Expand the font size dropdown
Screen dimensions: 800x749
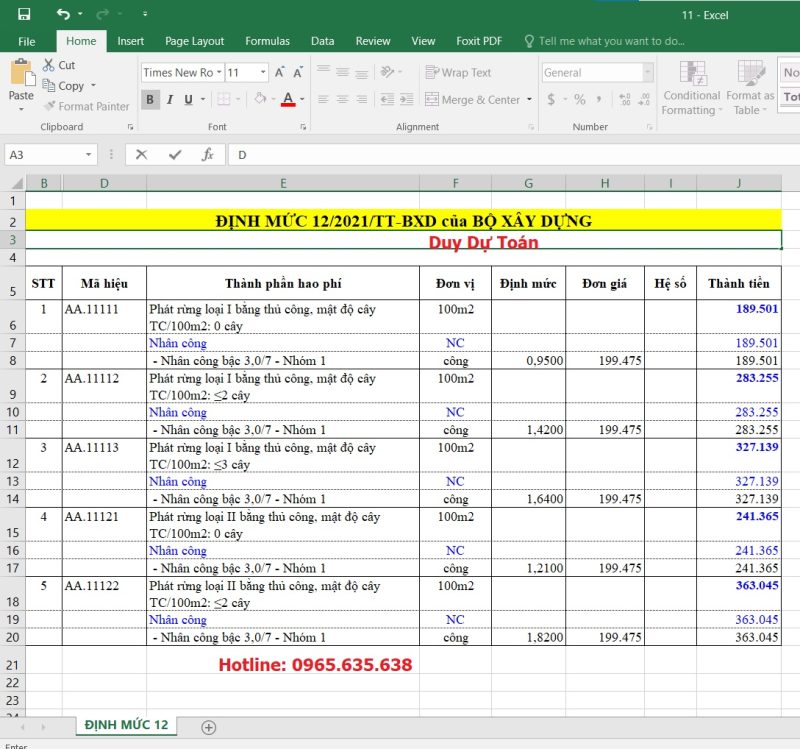click(263, 72)
